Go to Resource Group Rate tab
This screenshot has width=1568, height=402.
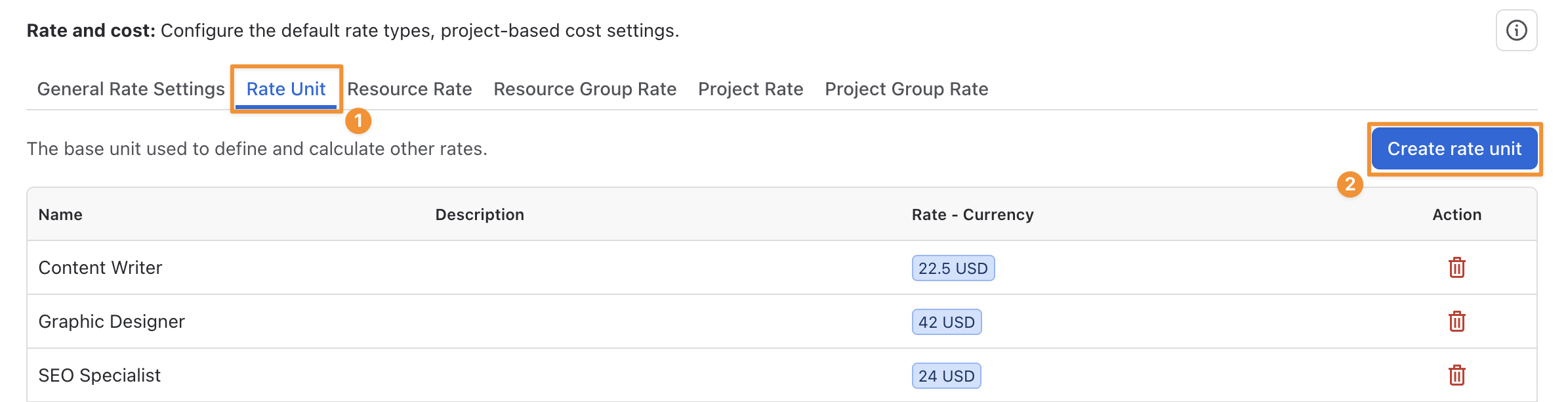585,89
